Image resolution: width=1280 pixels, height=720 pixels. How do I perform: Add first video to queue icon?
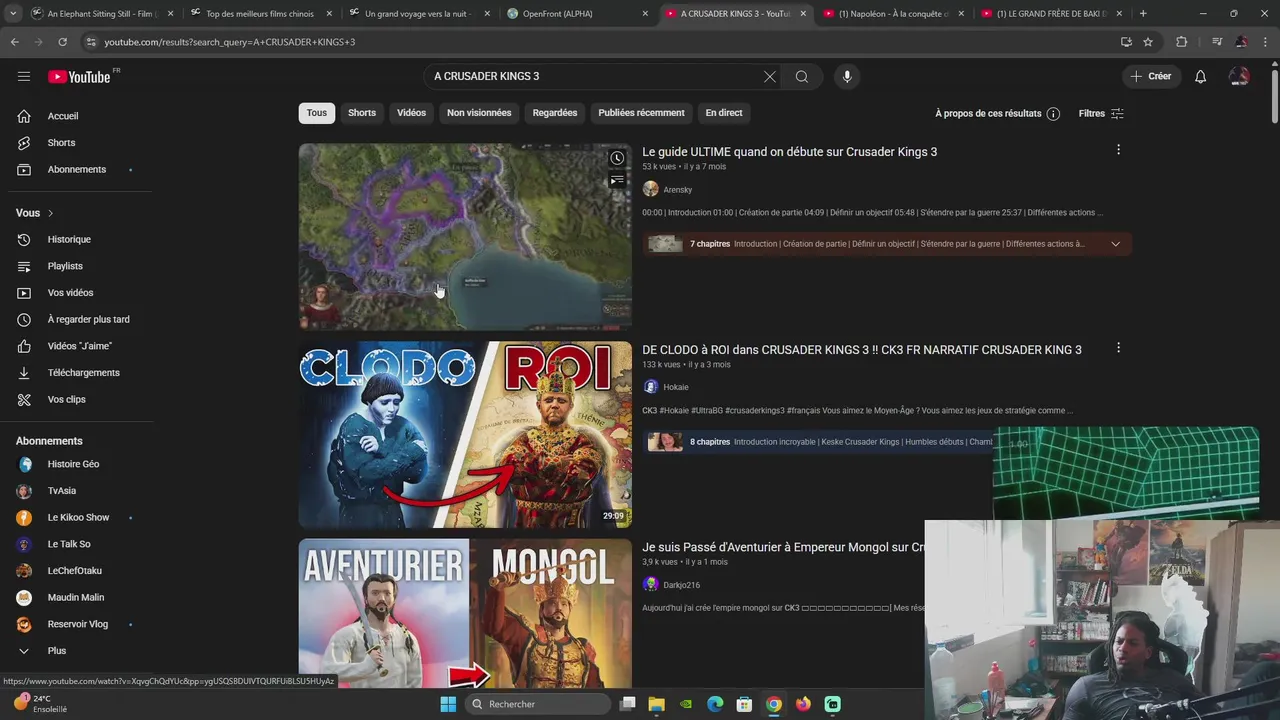[x=617, y=180]
